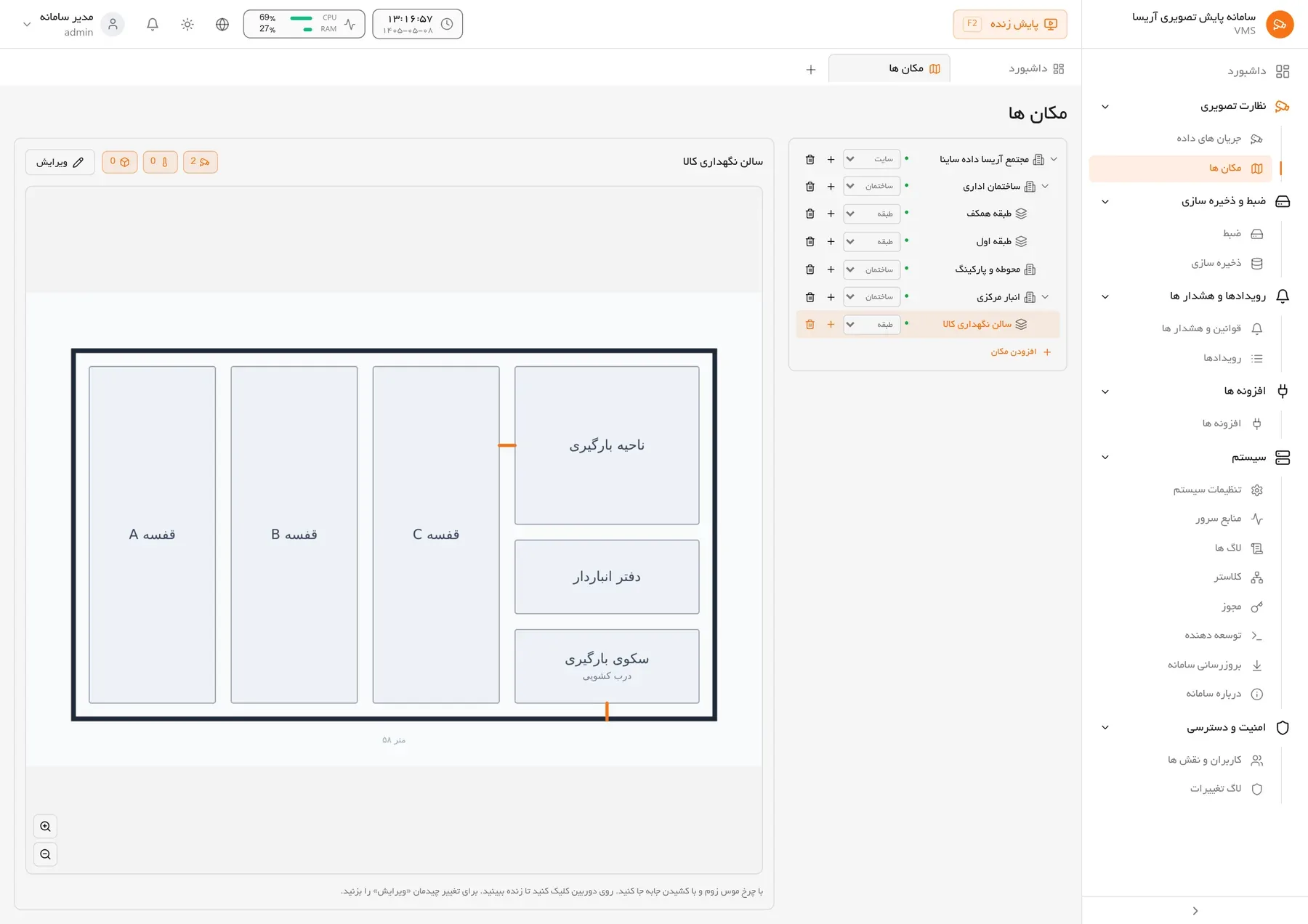This screenshot has height=924, width=1308.
Task: Open the notifications bell in header
Action: tap(153, 24)
